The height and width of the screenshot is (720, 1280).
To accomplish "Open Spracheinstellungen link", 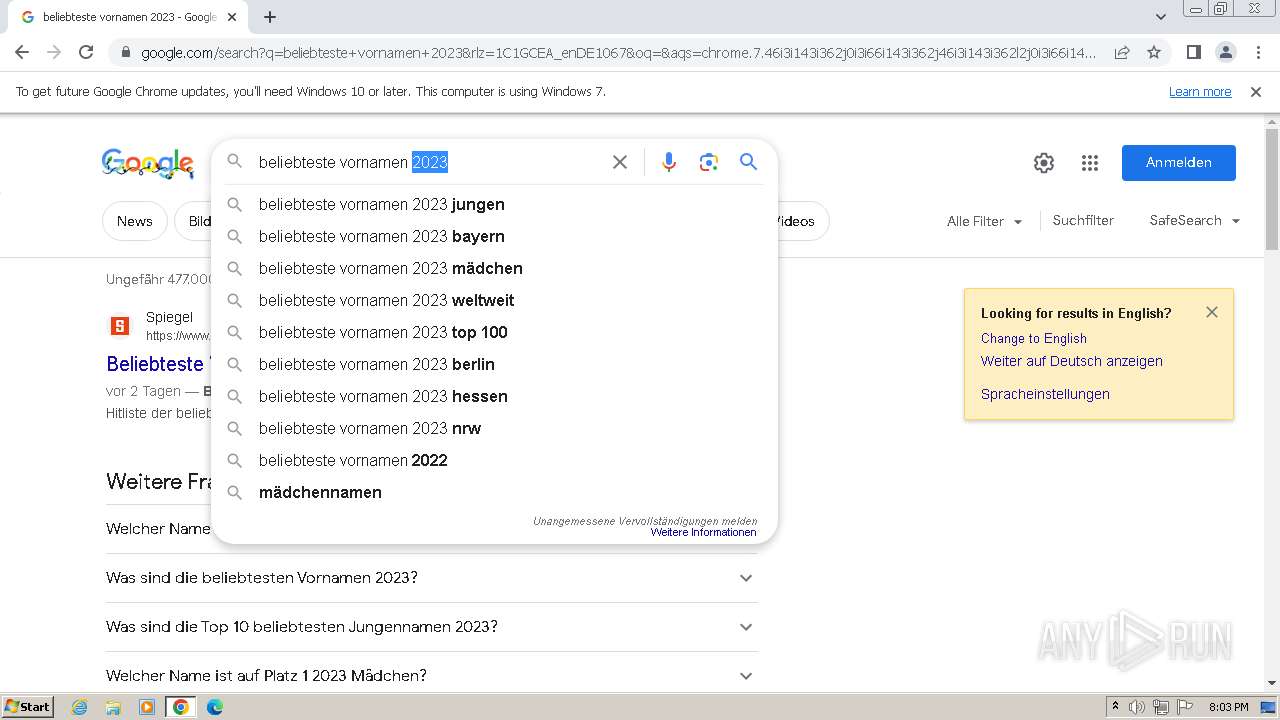I will (x=1045, y=394).
